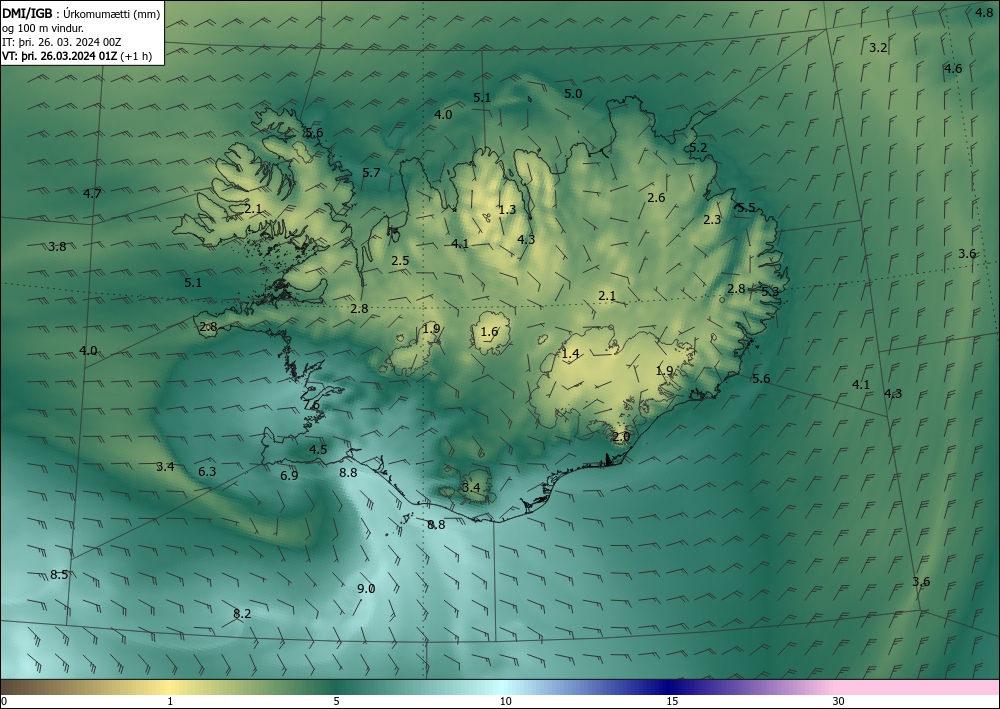Click the 1.3 value label
Image resolution: width=1000 pixels, height=709 pixels.
[x=507, y=210]
